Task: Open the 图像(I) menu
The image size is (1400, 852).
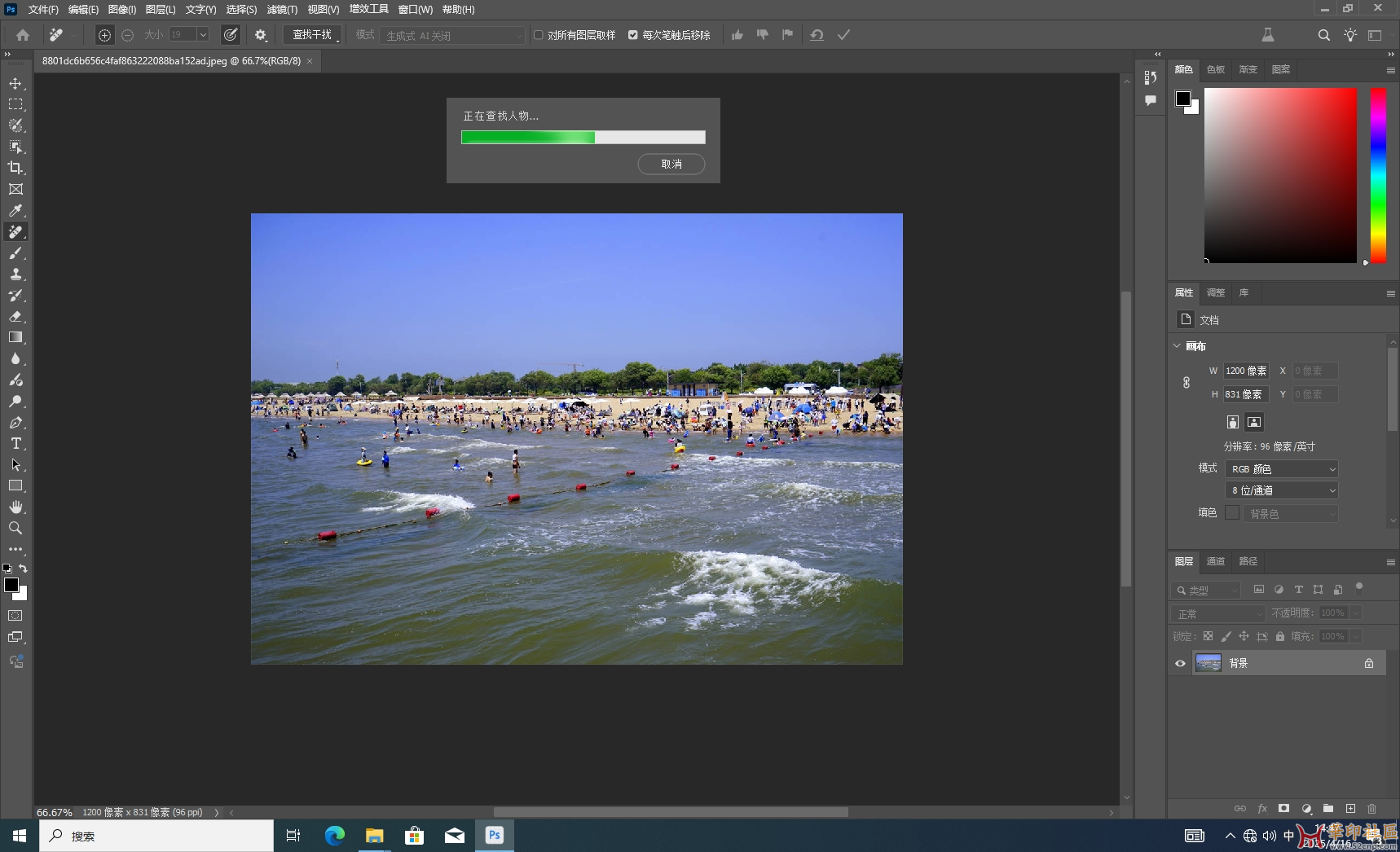Action: (x=122, y=10)
